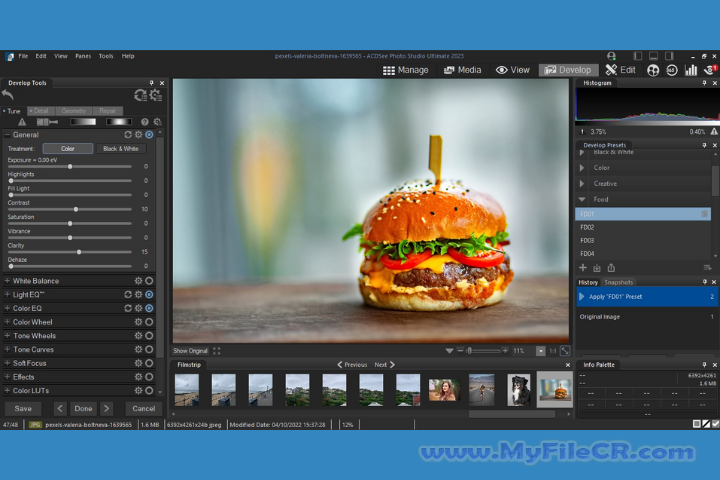Image resolution: width=720 pixels, height=480 pixels.
Task: Open Color EQ gear menu
Action: tap(138, 308)
